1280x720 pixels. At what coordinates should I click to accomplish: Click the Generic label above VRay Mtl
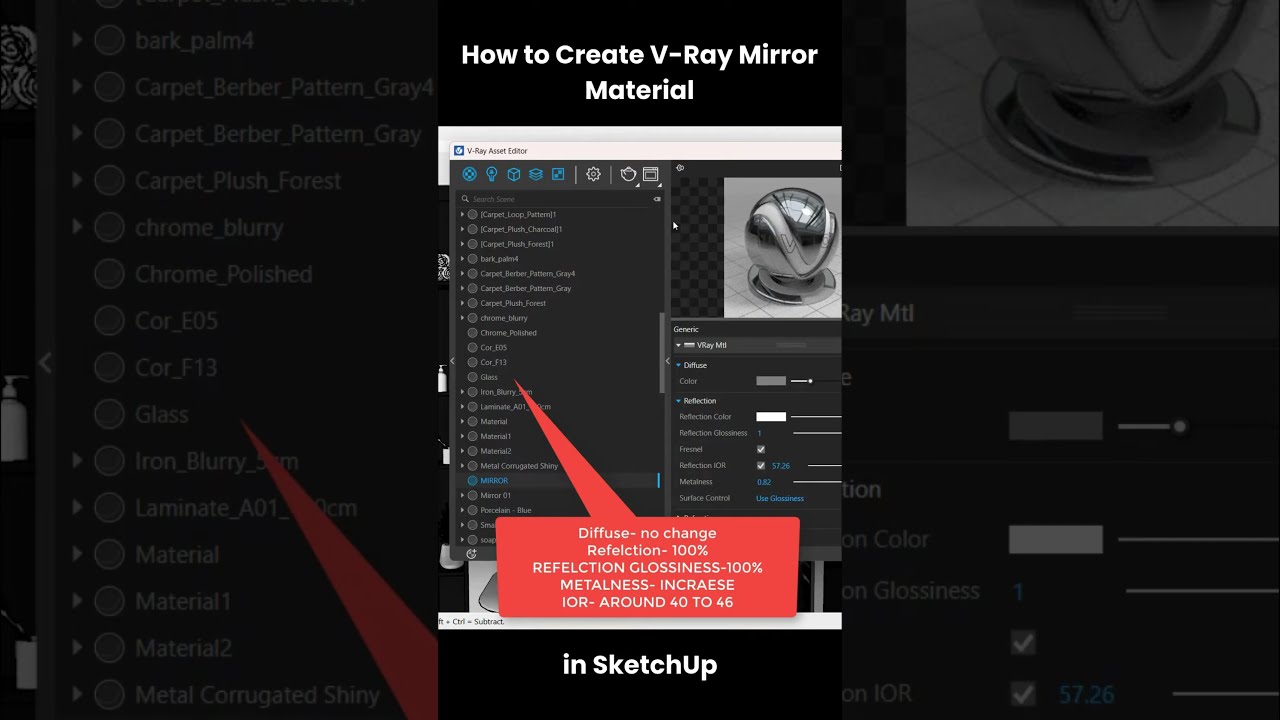click(x=686, y=329)
